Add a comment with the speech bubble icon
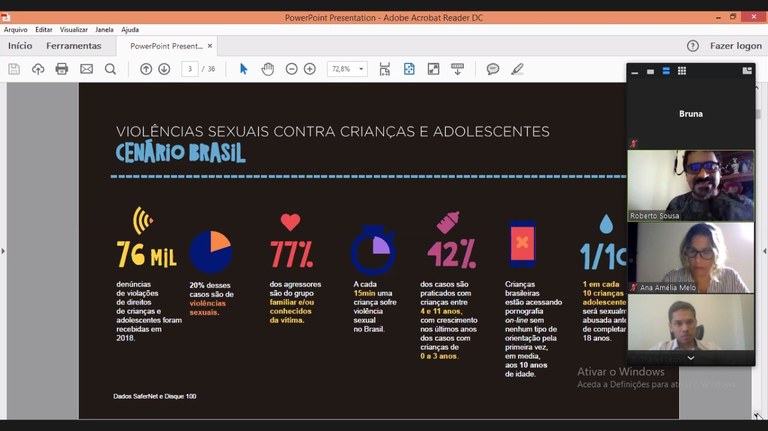The image size is (768, 431). tap(493, 69)
